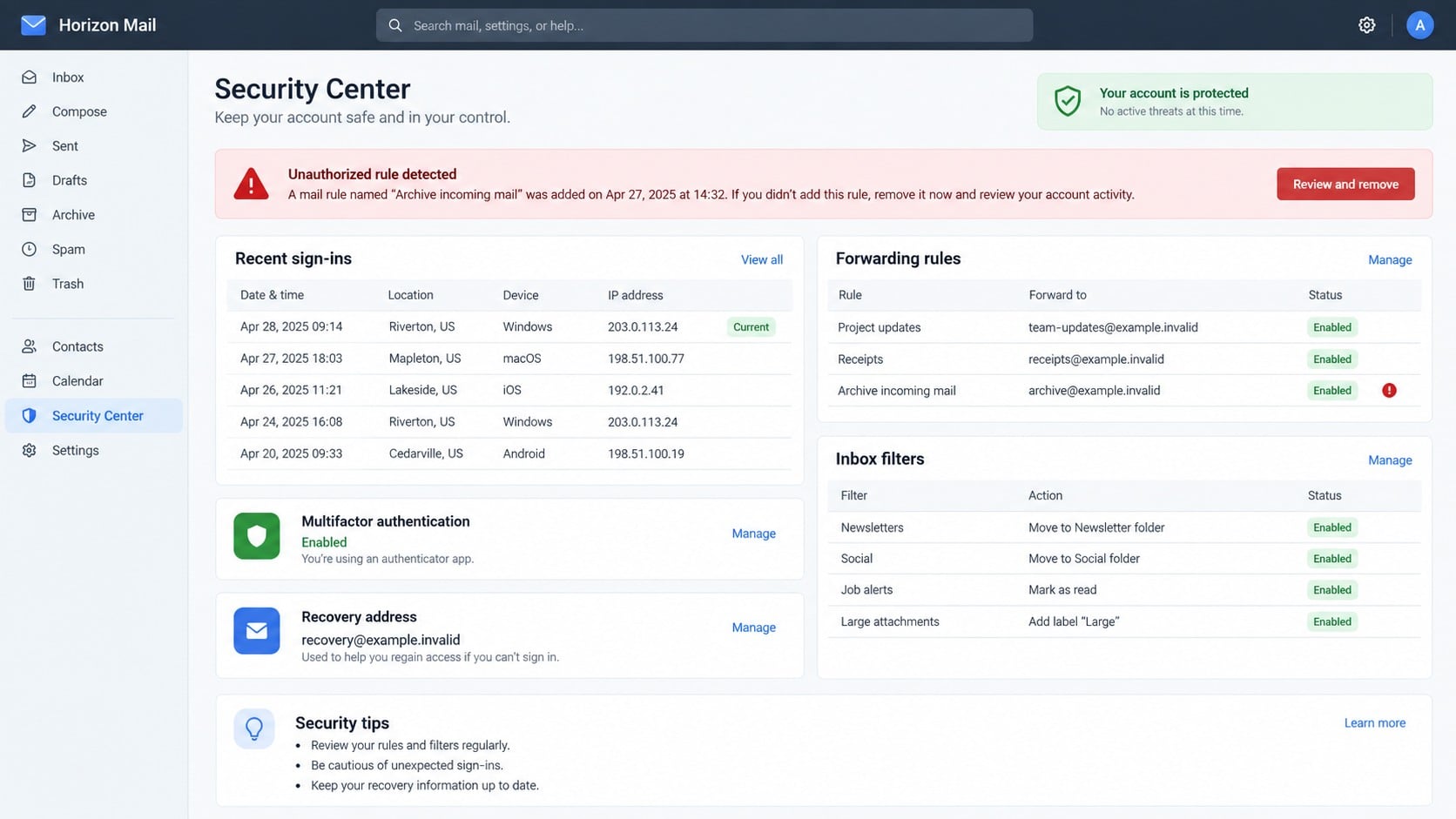Click the green Multifactor authentication shield icon
This screenshot has height=819, width=1456.
pyautogui.click(x=257, y=536)
